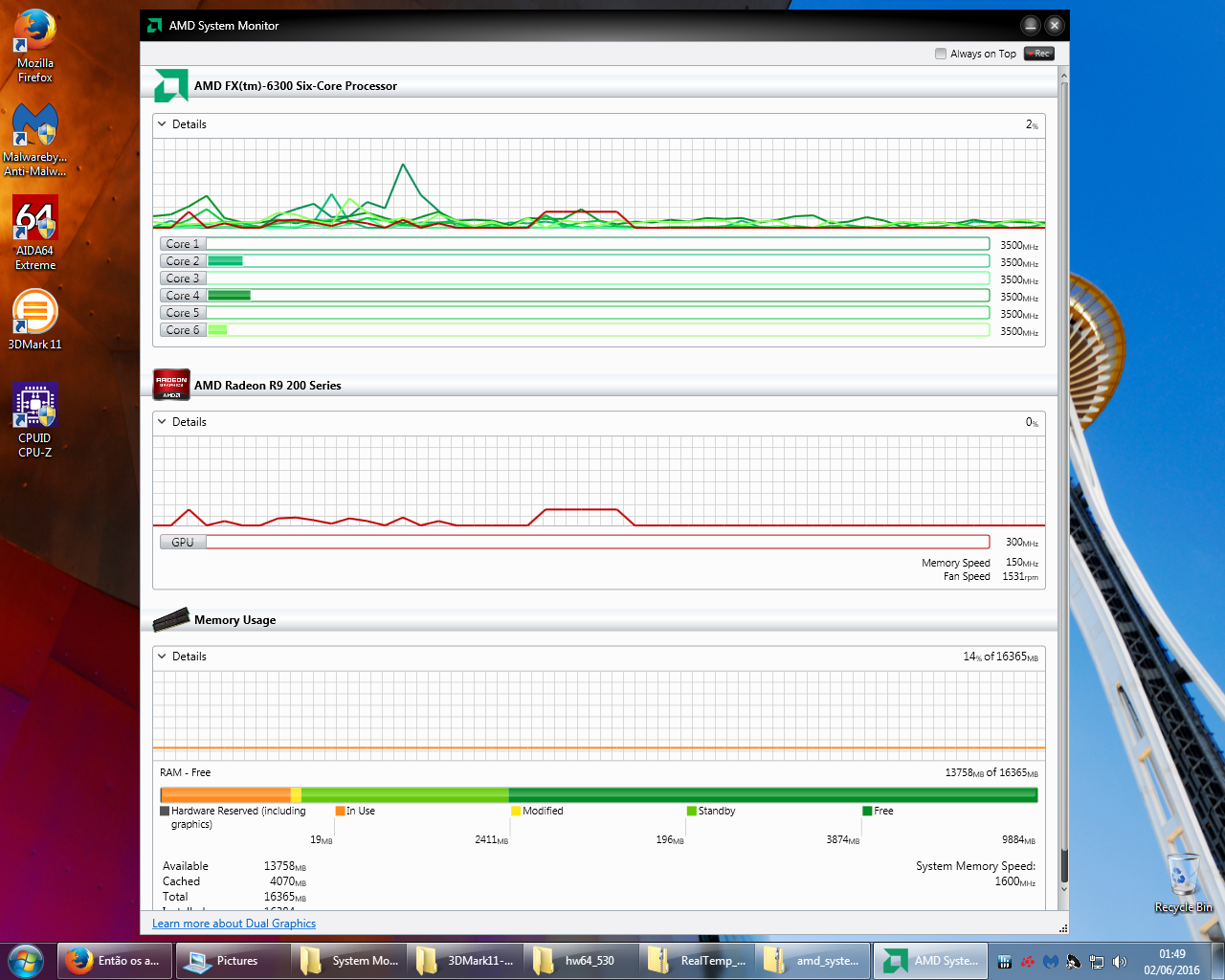Open the network connection tray icon
The width and height of the screenshot is (1225, 980).
pyautogui.click(x=1097, y=962)
